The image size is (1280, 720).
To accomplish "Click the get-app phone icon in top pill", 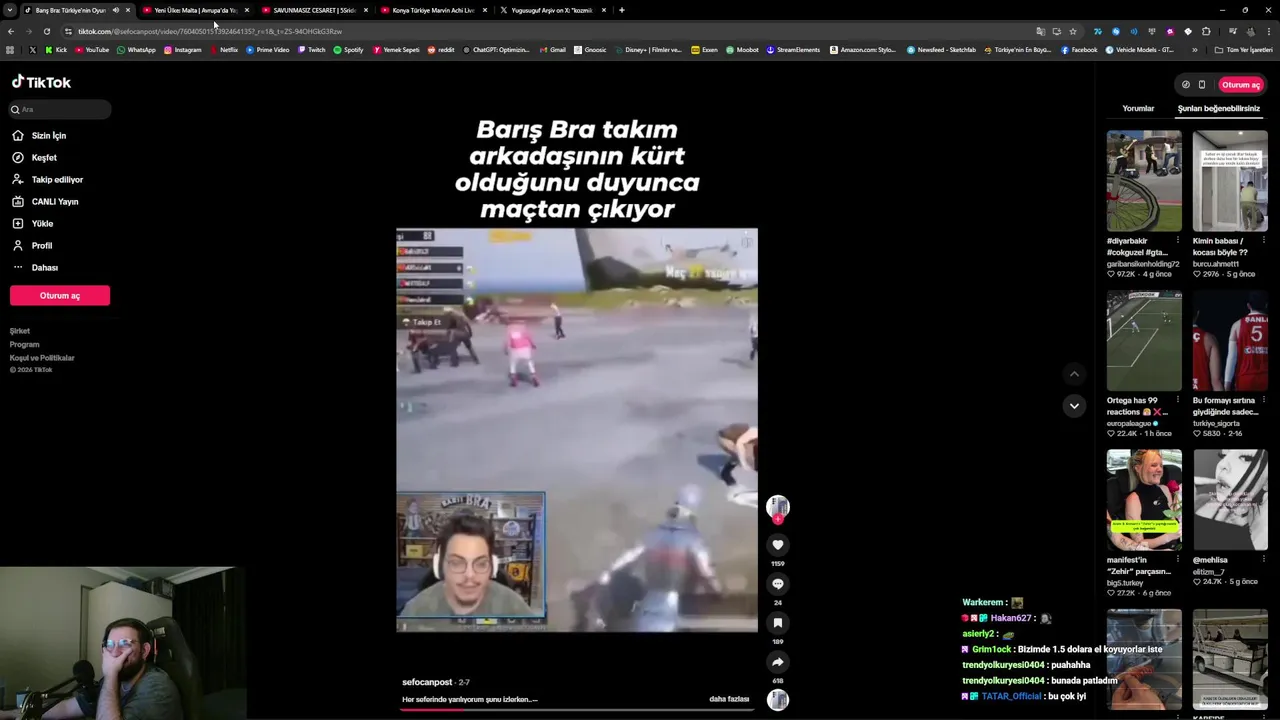I will (x=1202, y=85).
